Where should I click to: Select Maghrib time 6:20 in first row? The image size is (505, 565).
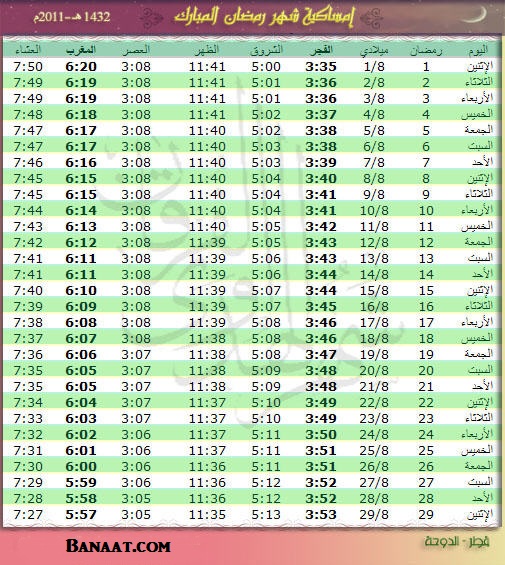(81, 67)
